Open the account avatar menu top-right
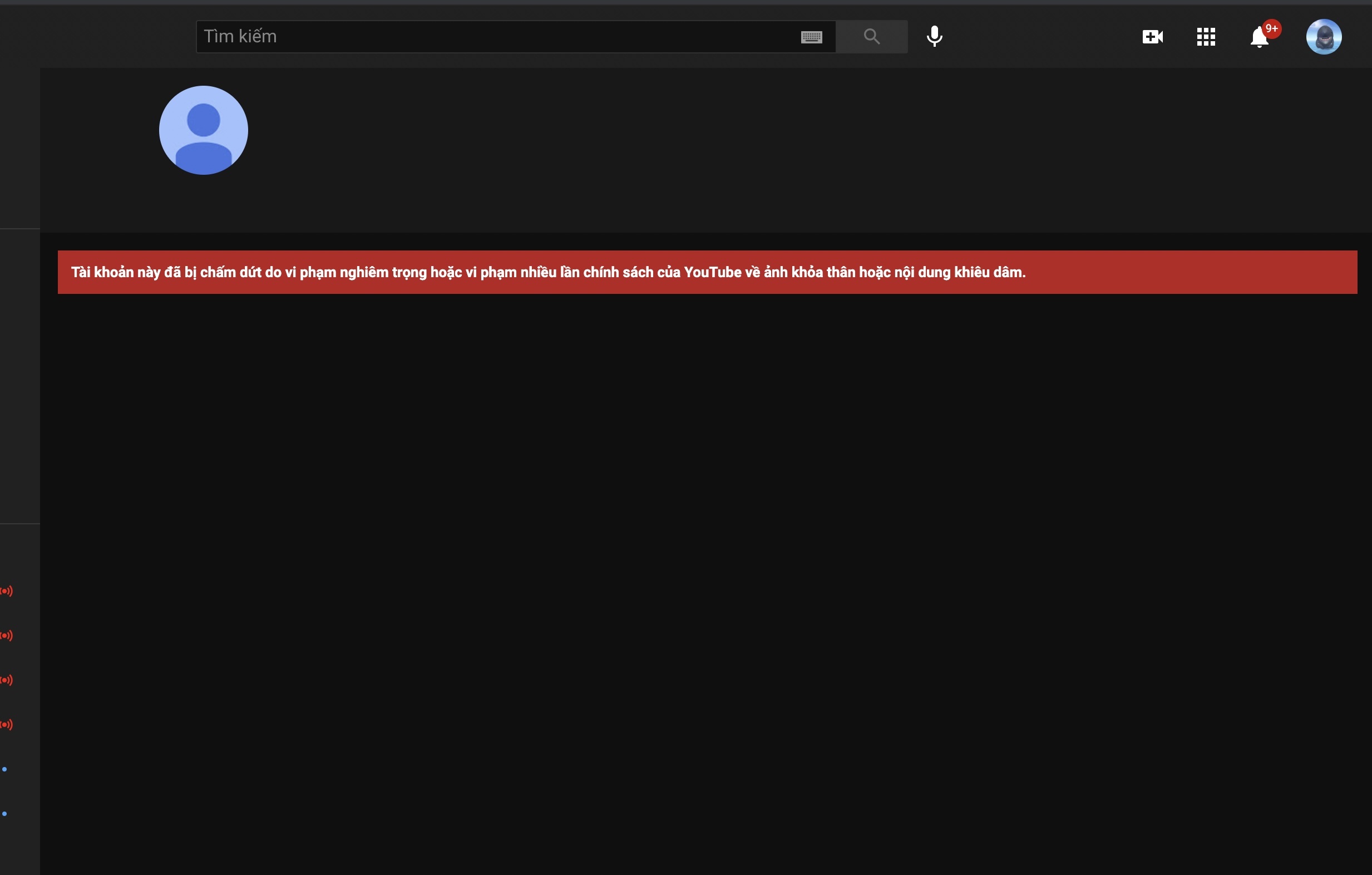 click(1323, 37)
